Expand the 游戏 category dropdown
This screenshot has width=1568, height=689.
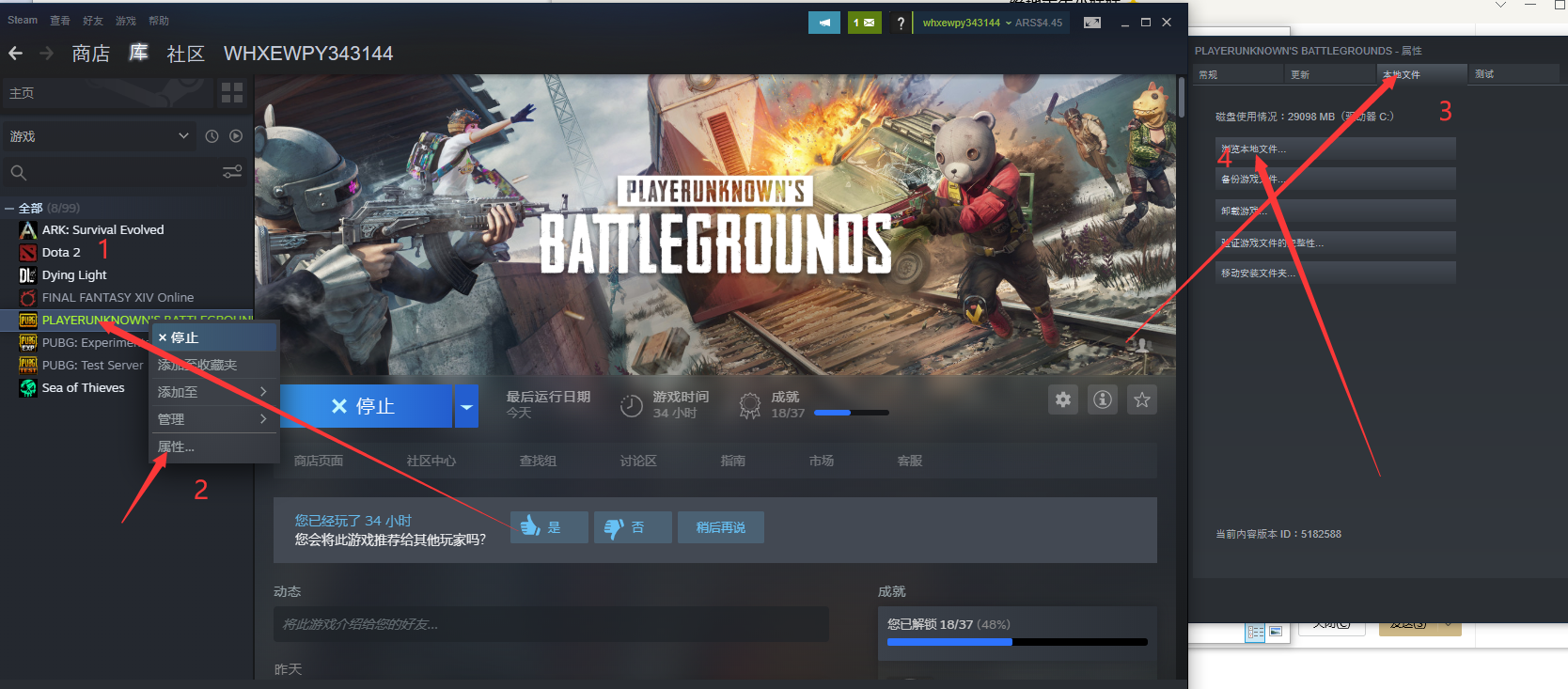pos(183,136)
